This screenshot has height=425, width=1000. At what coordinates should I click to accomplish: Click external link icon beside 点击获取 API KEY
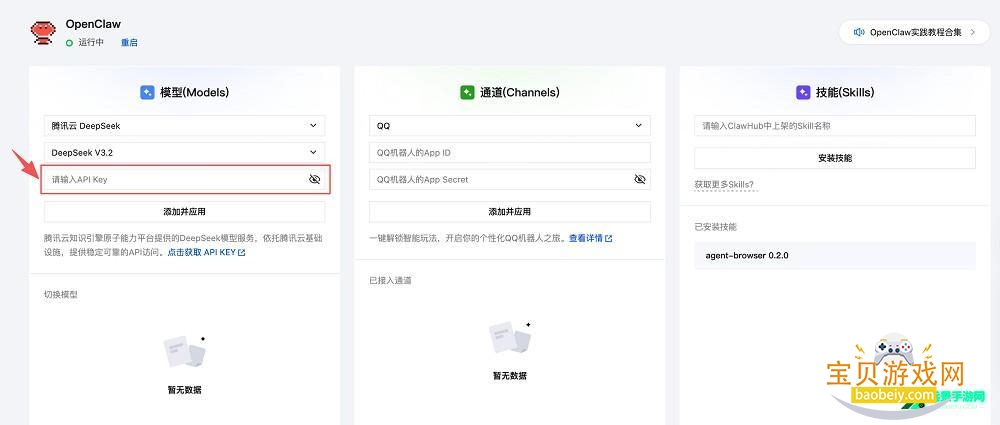pos(242,253)
